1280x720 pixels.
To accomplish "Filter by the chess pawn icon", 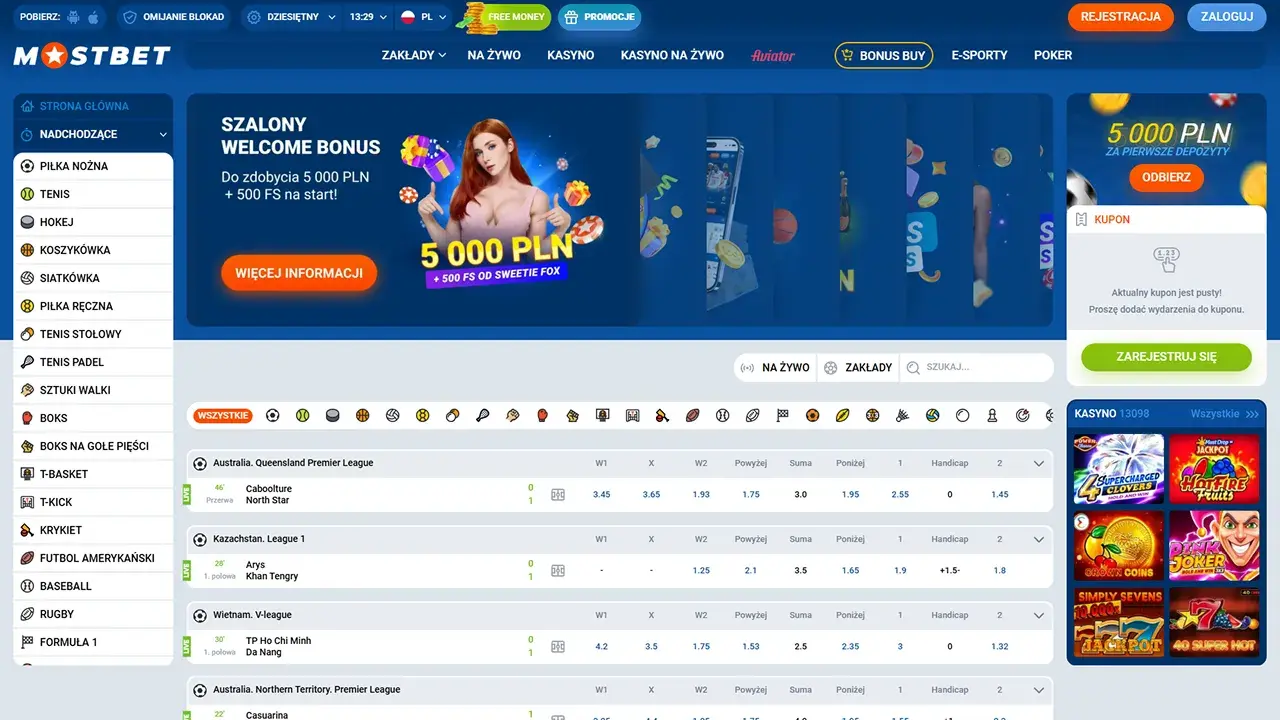I will [992, 415].
